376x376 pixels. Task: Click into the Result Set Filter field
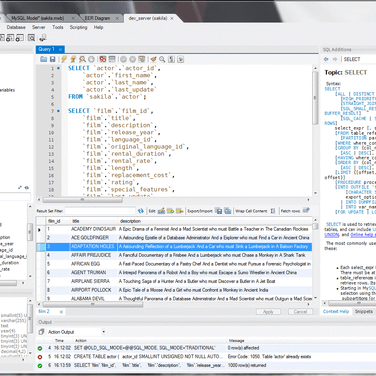(x=100, y=211)
